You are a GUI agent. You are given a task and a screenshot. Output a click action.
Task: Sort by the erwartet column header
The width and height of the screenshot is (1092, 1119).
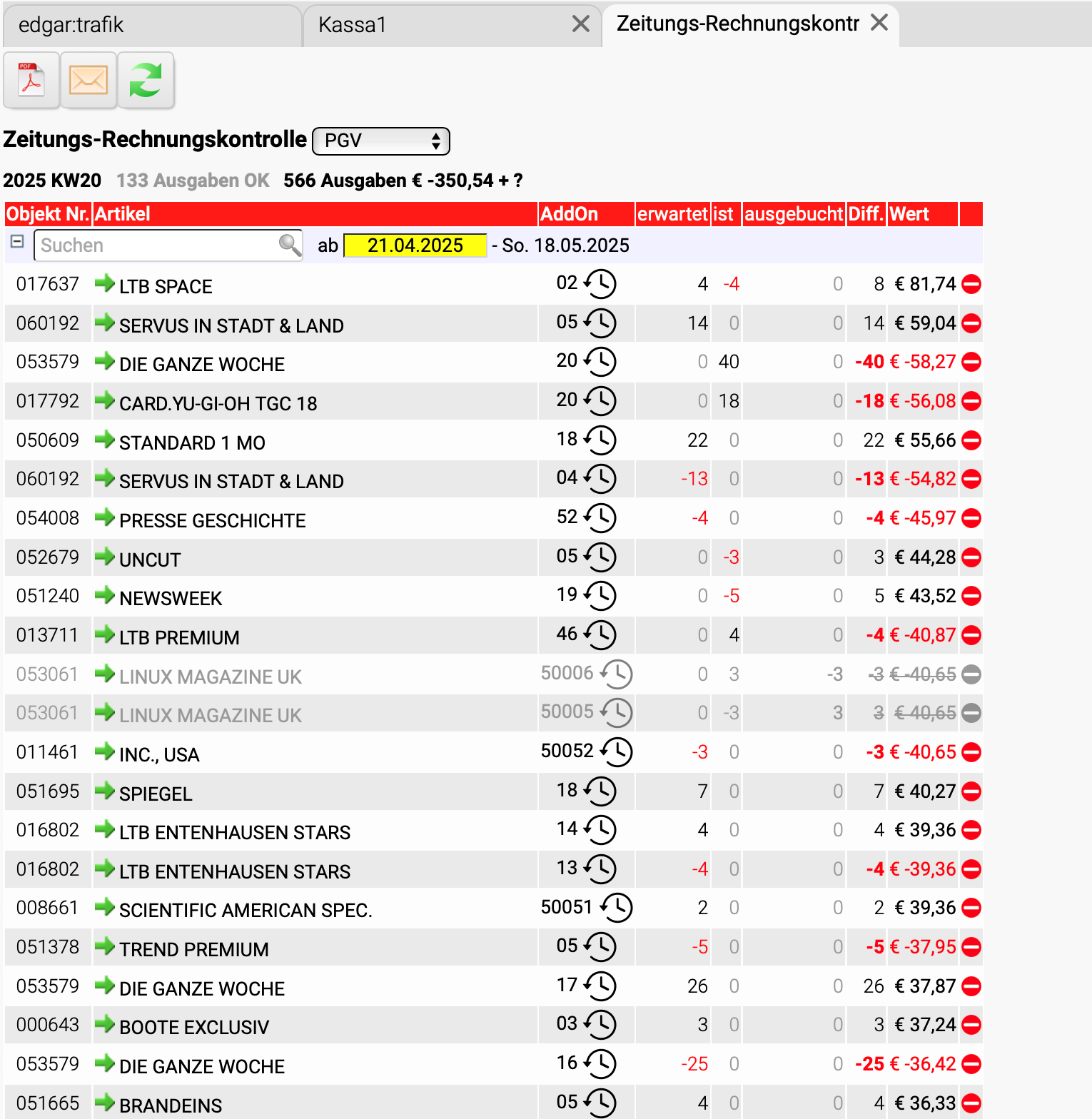[672, 214]
